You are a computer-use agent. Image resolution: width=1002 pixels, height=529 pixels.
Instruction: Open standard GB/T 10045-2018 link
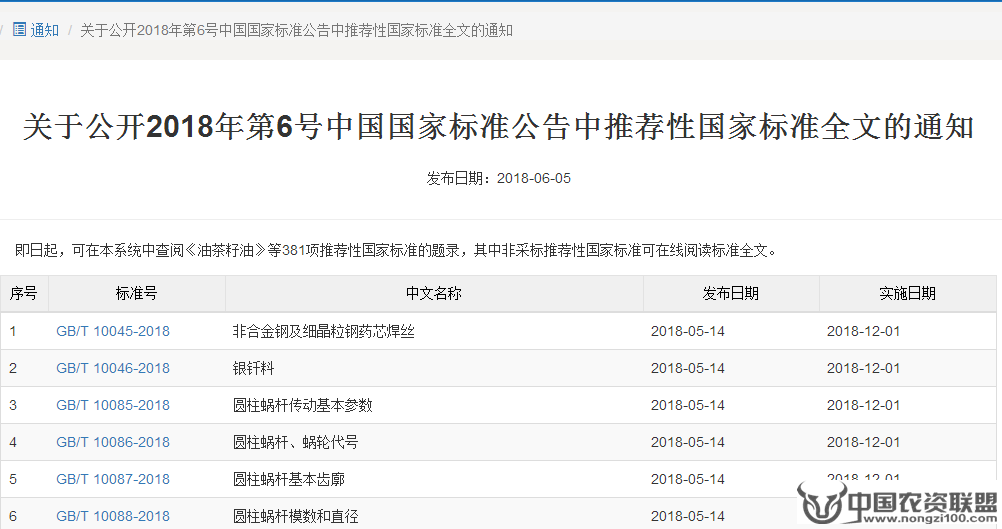coord(113,331)
